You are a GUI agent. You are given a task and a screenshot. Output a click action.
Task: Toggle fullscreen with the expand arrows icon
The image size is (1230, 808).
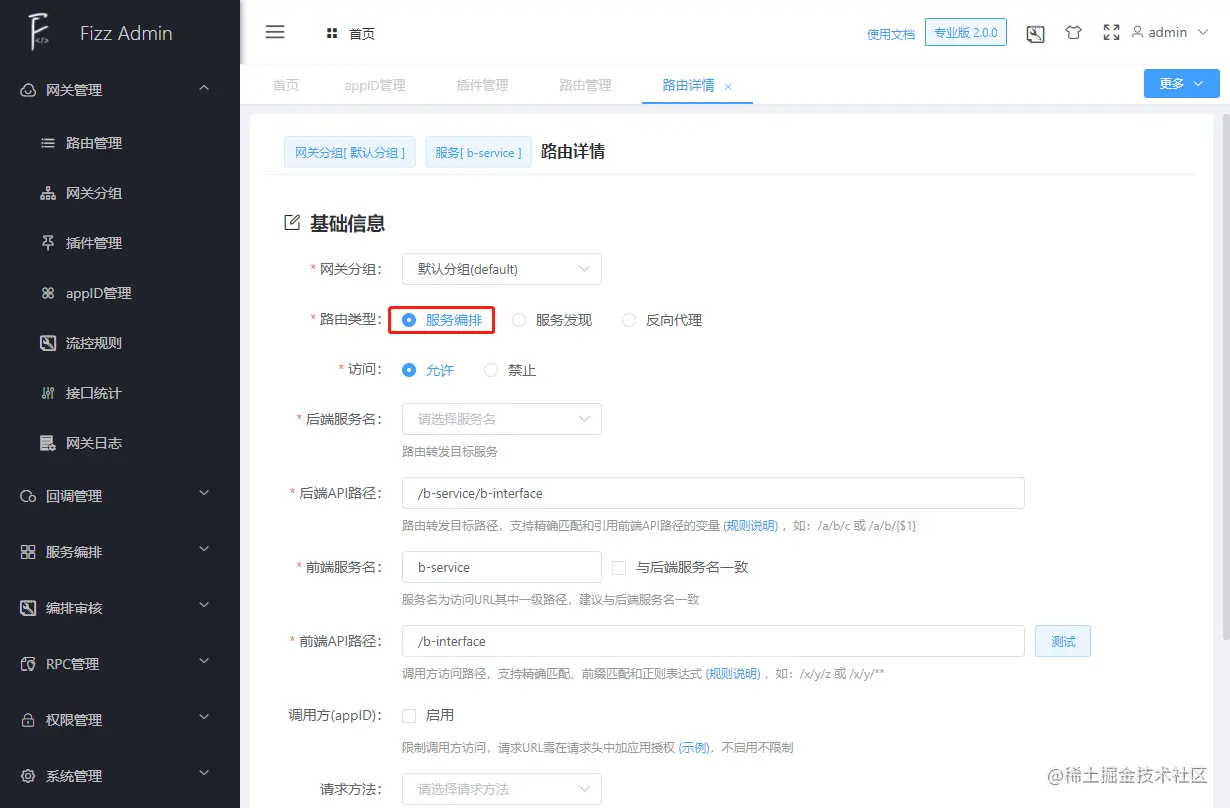[1111, 32]
